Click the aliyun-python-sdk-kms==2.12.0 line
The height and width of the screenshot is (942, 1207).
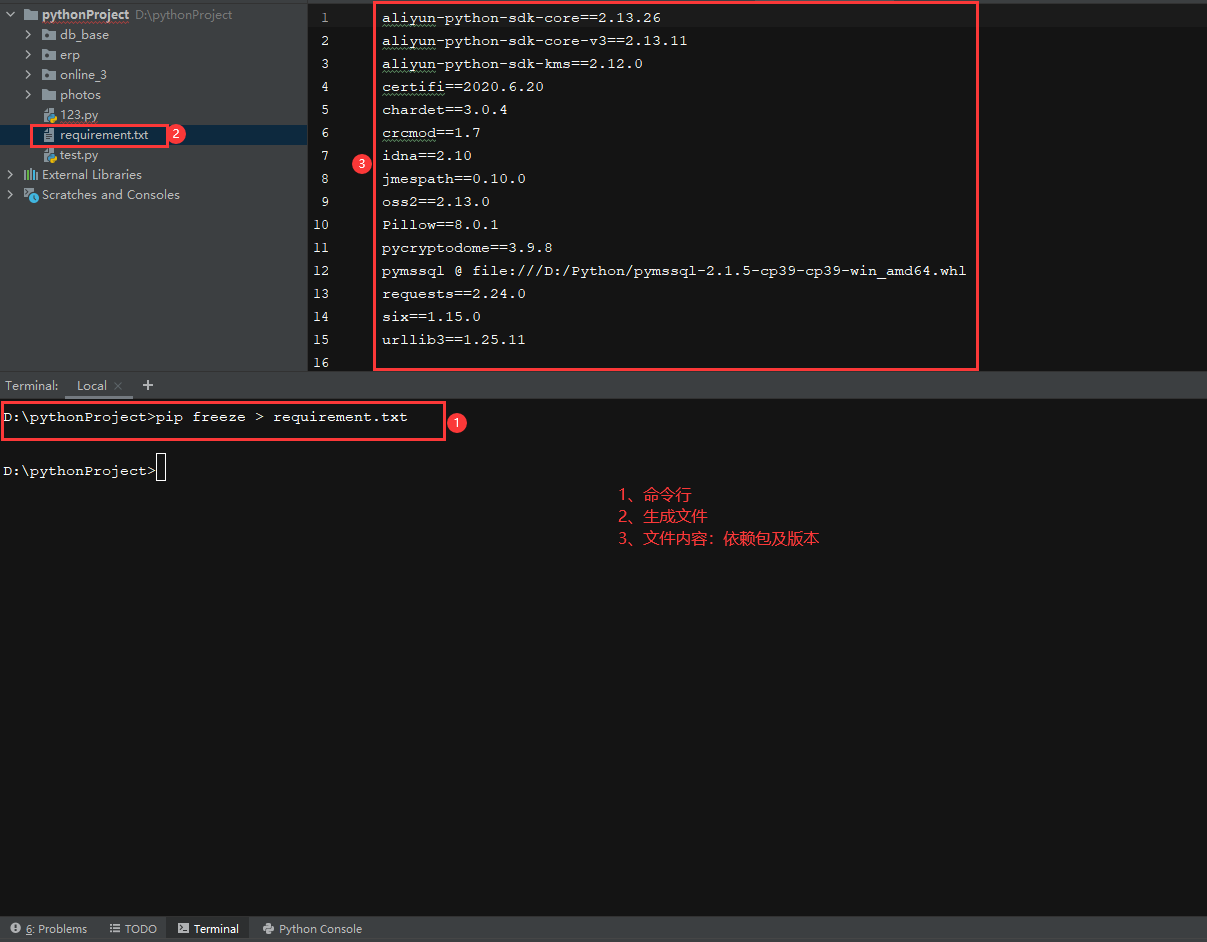[x=512, y=64]
